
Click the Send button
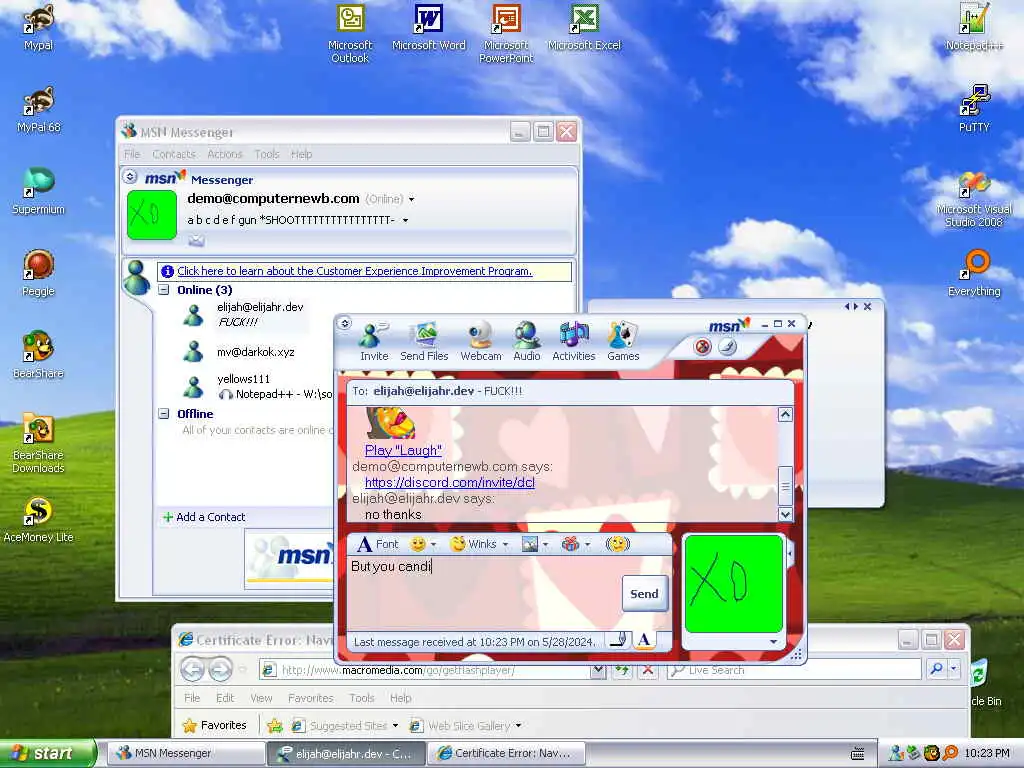[645, 594]
